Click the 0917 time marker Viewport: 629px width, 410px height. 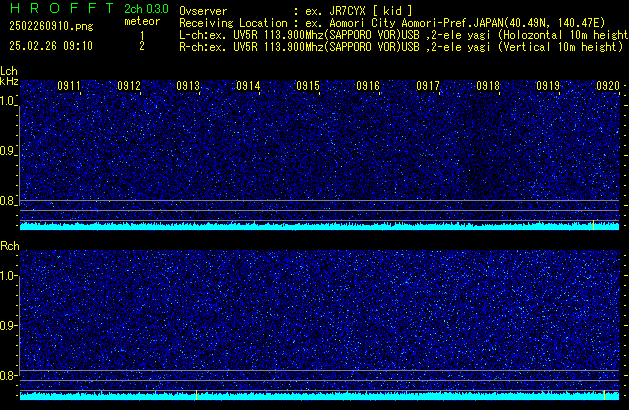(428, 86)
